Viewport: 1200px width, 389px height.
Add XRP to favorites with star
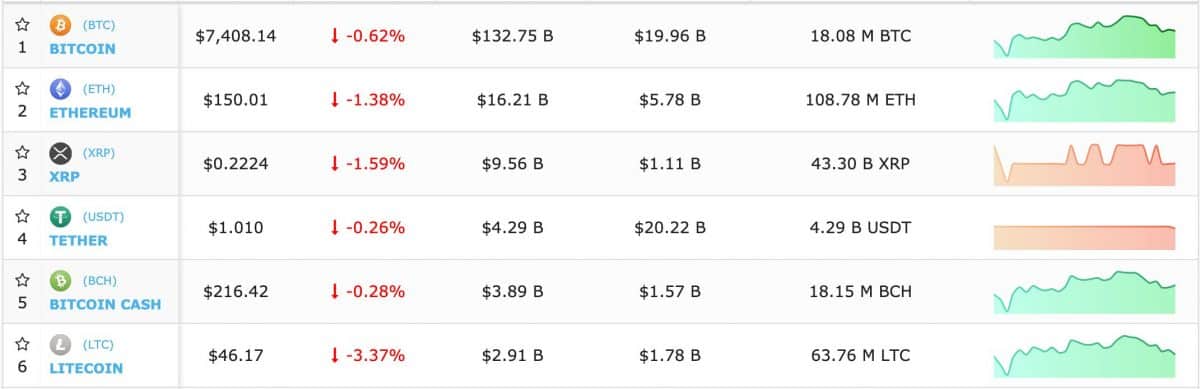(22, 152)
